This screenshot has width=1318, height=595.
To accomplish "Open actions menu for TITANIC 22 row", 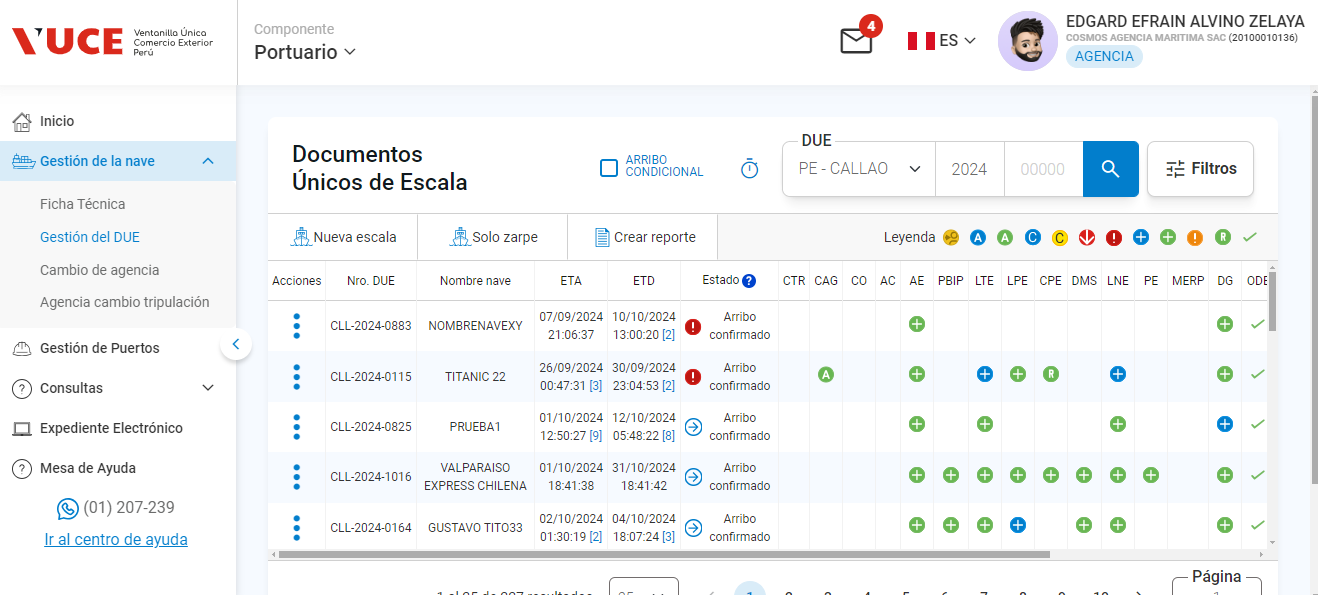I will [296, 377].
